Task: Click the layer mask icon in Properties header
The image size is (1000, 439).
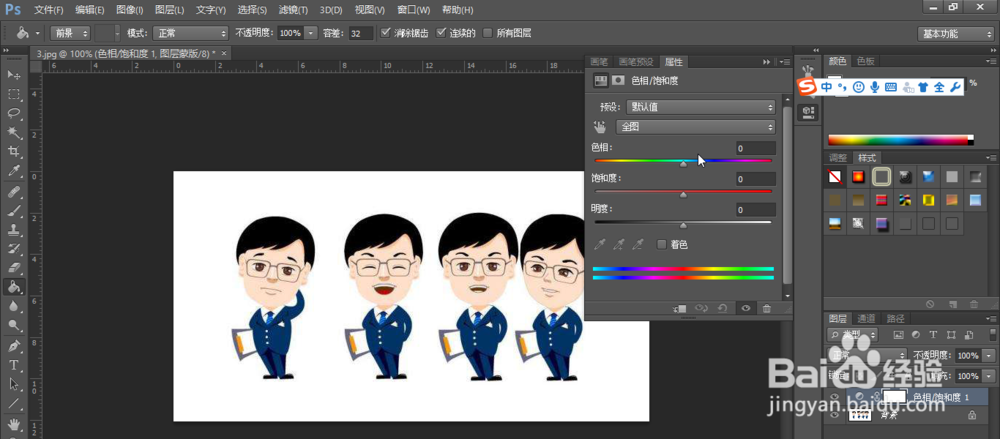Action: click(618, 80)
